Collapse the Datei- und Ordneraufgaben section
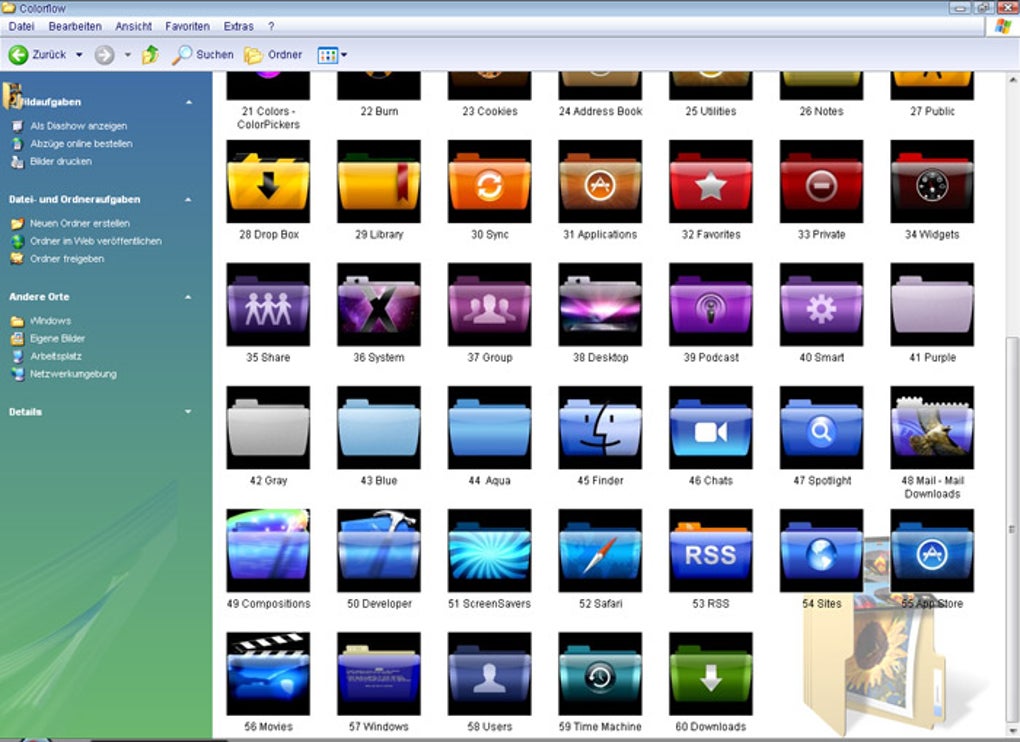The image size is (1020, 742). coord(189,200)
